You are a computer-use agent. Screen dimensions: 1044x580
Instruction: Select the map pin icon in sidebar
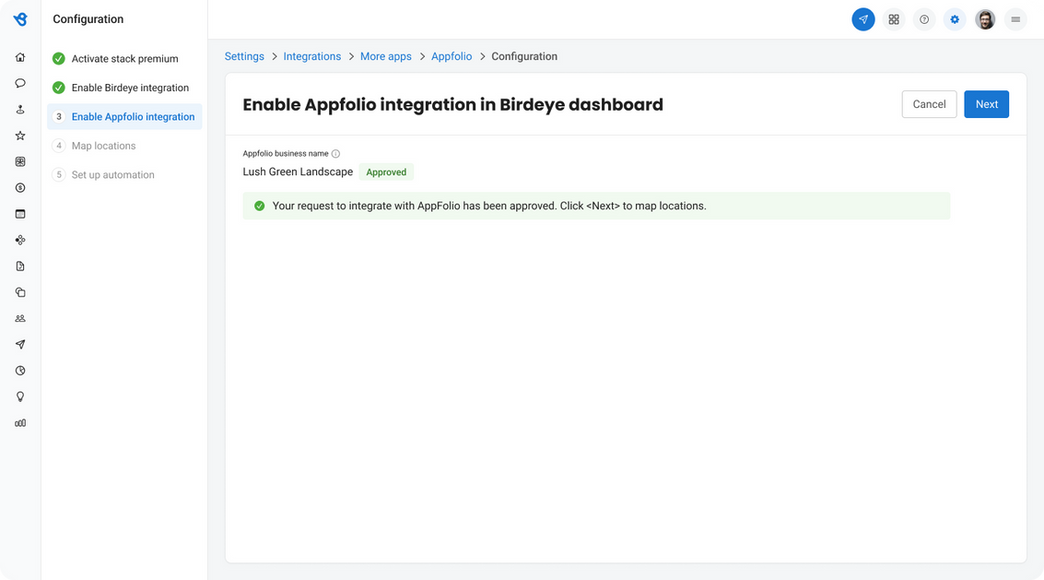20,109
